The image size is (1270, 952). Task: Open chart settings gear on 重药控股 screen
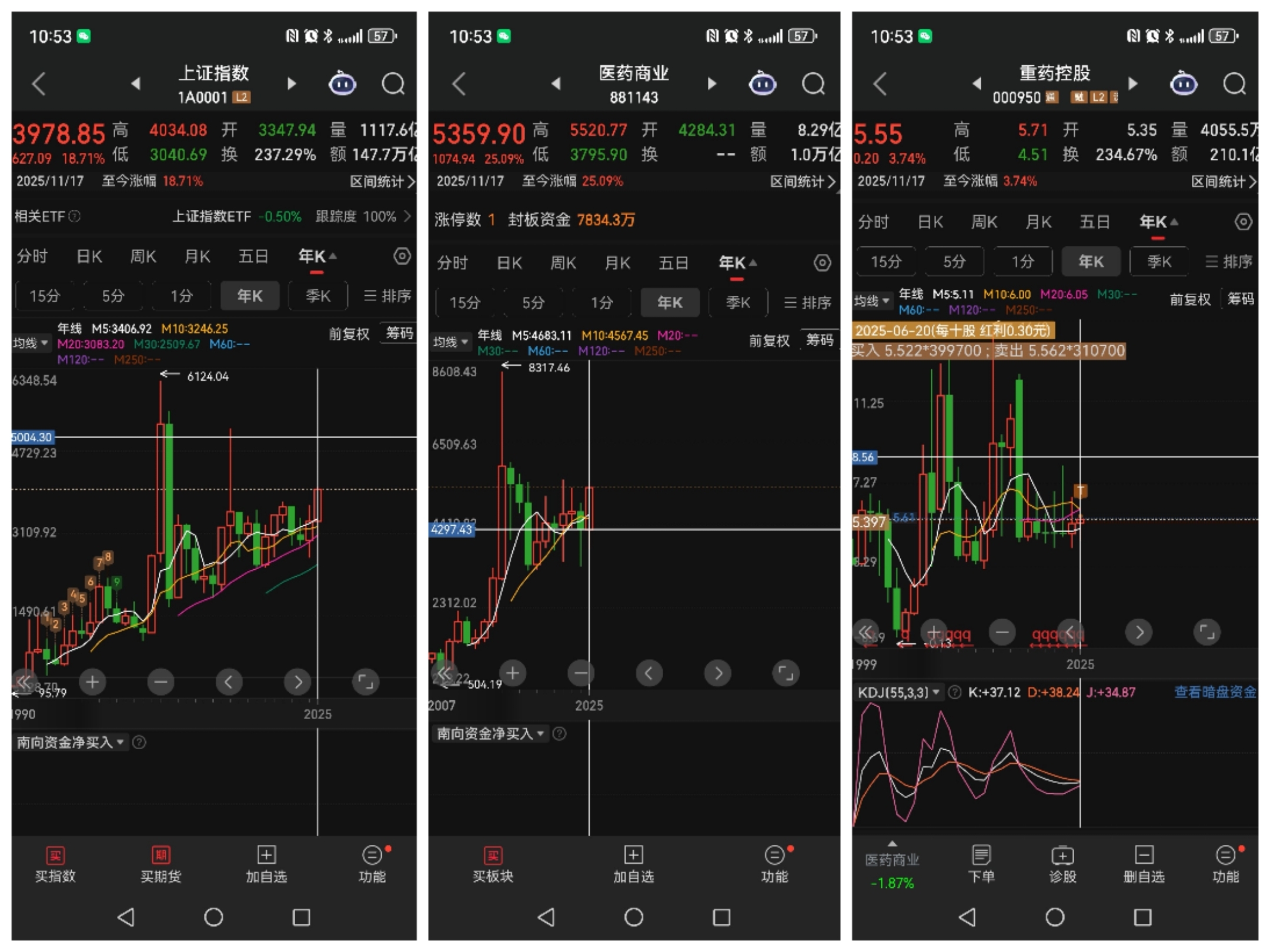(x=1243, y=222)
